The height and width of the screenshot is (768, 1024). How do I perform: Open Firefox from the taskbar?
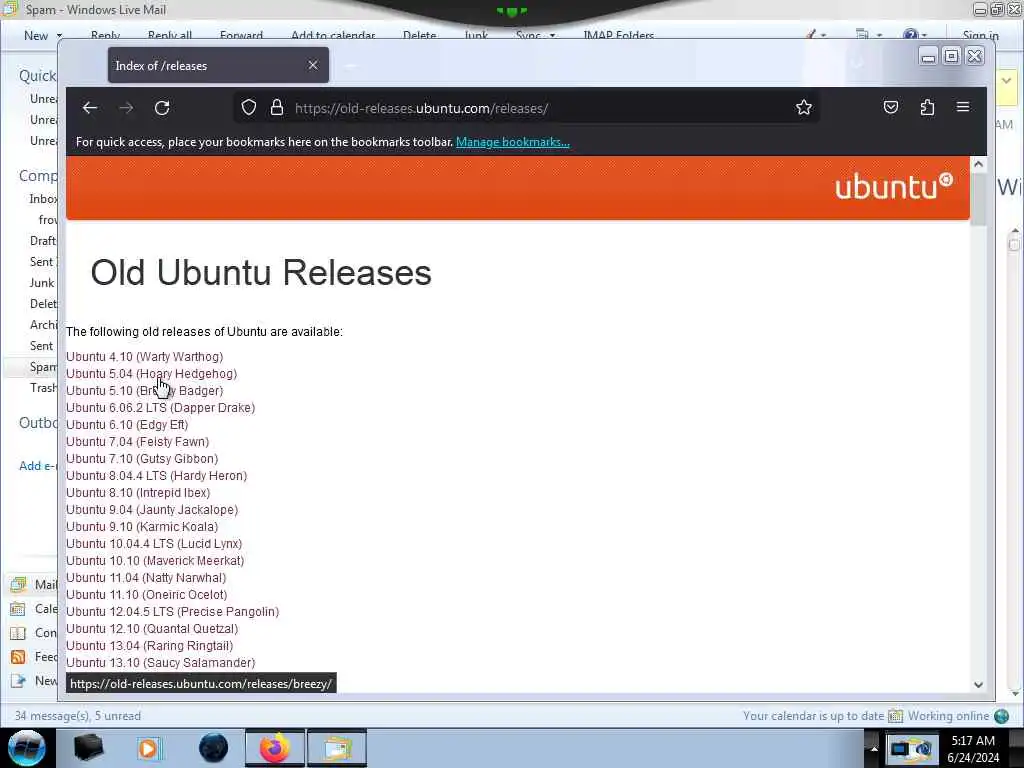click(275, 748)
